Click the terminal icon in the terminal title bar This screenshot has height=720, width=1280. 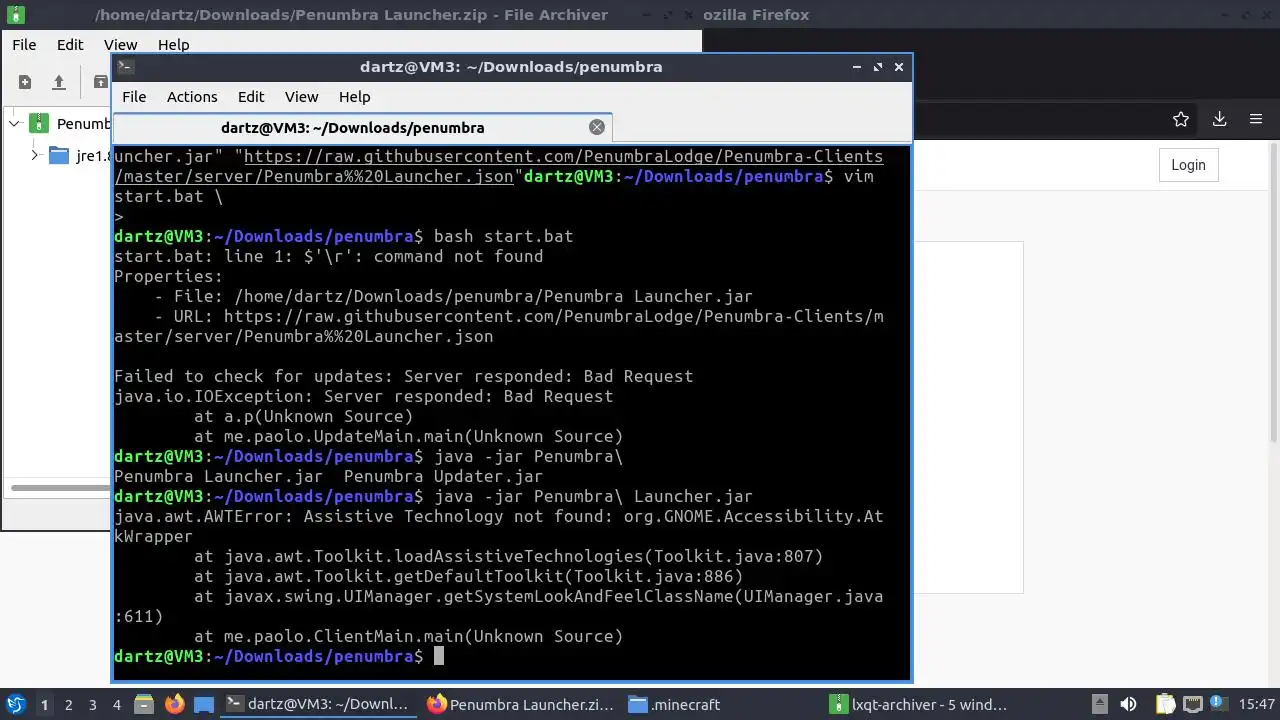tap(125, 67)
